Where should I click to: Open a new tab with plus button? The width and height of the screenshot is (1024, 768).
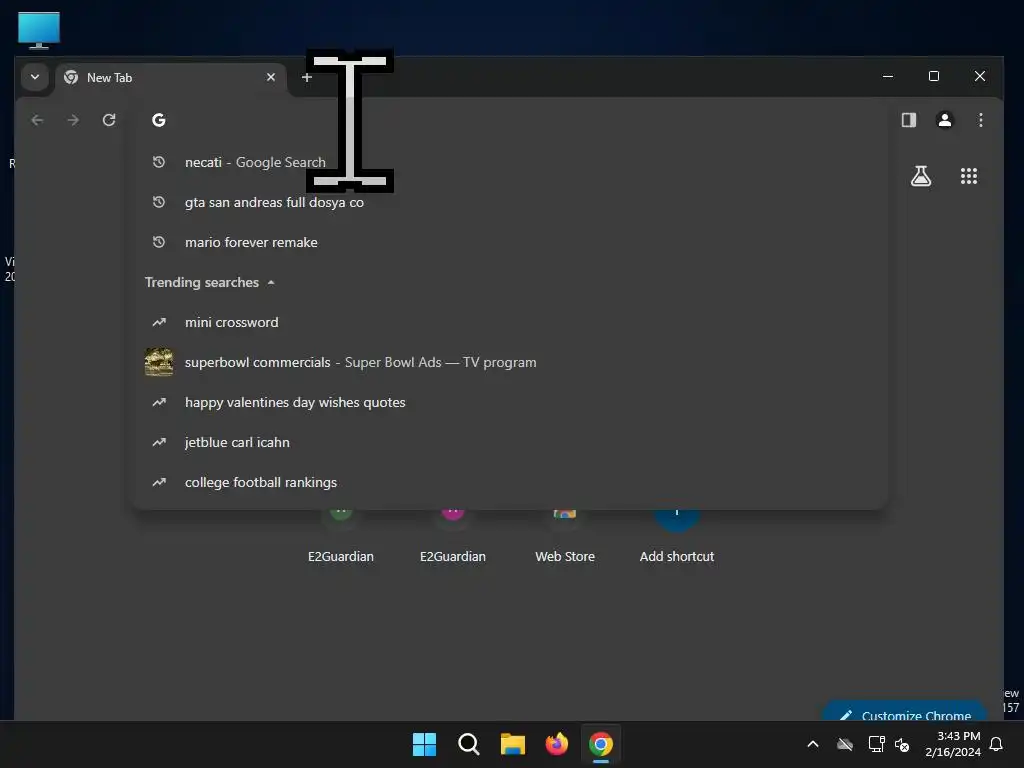[x=307, y=77]
